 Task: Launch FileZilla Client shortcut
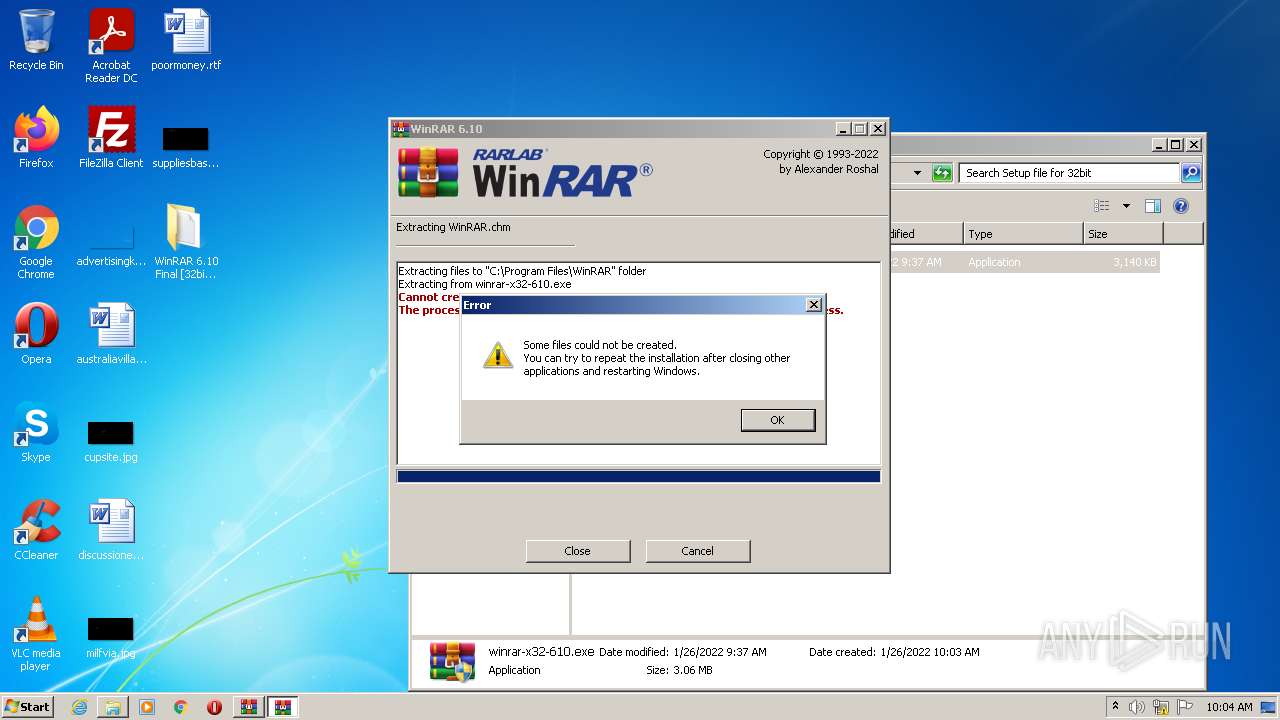tap(111, 138)
